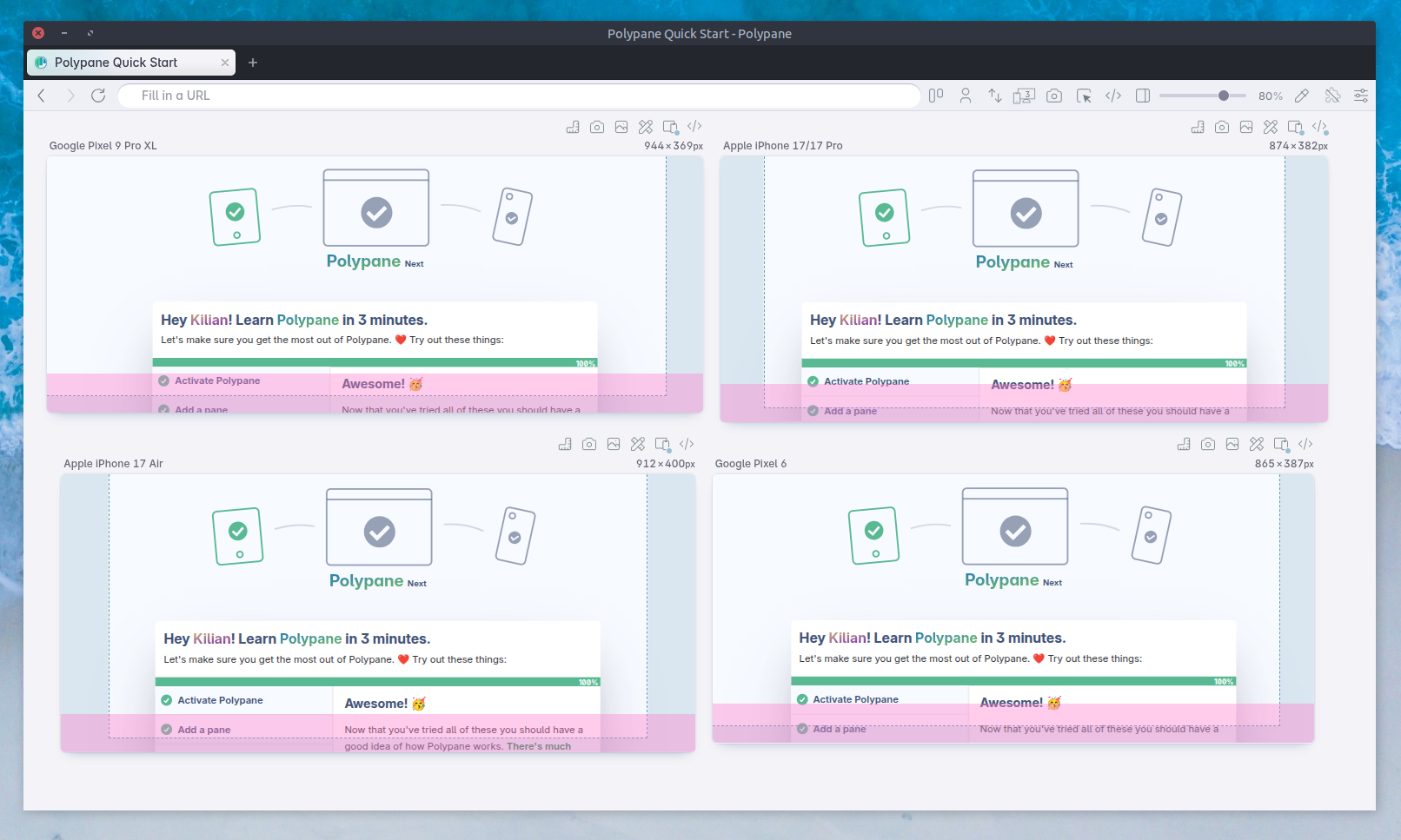Screenshot the Google Pixel 6 pane
This screenshot has height=840, width=1401.
point(1208,444)
